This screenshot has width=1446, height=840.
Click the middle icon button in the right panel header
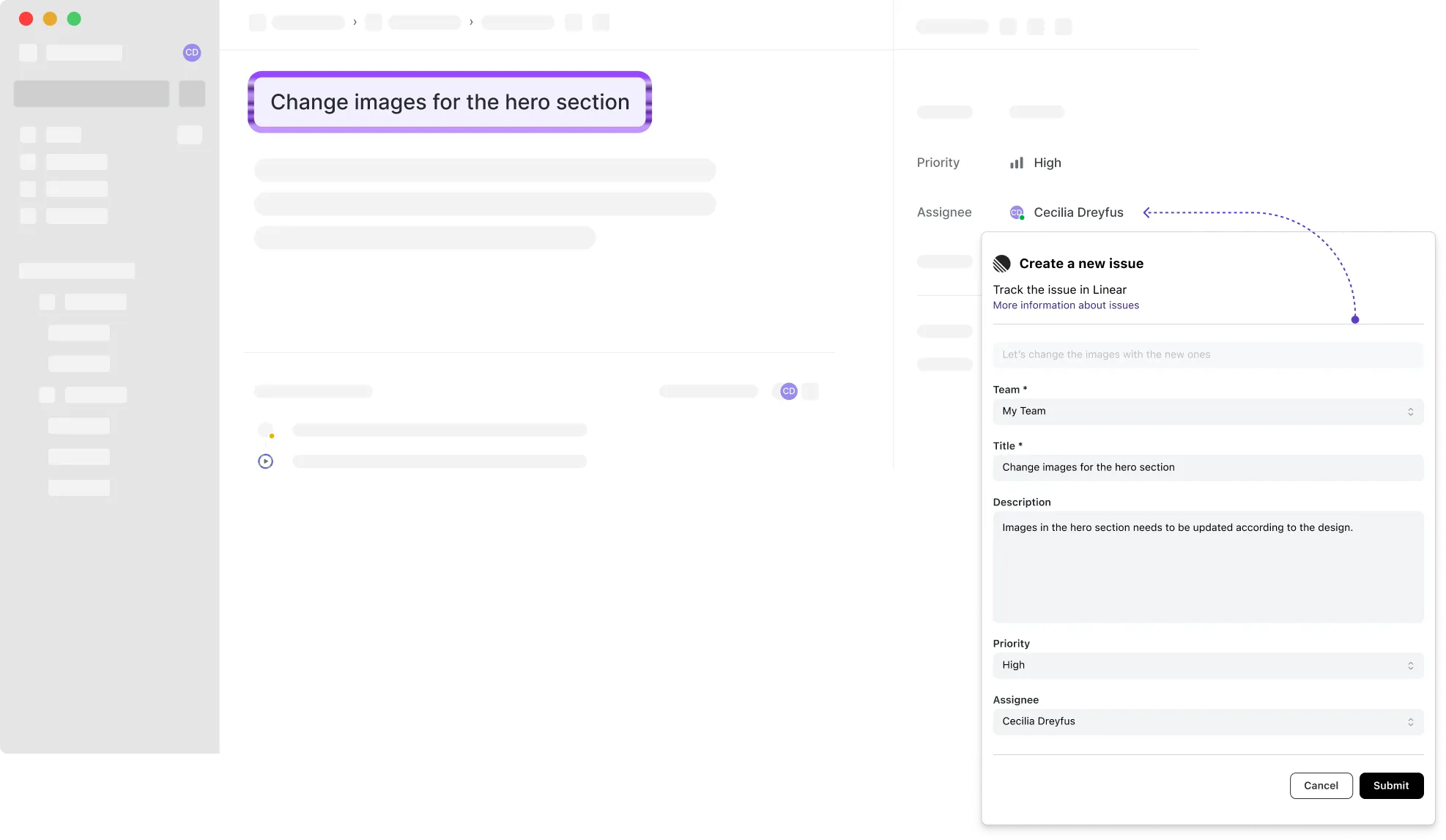1036,26
